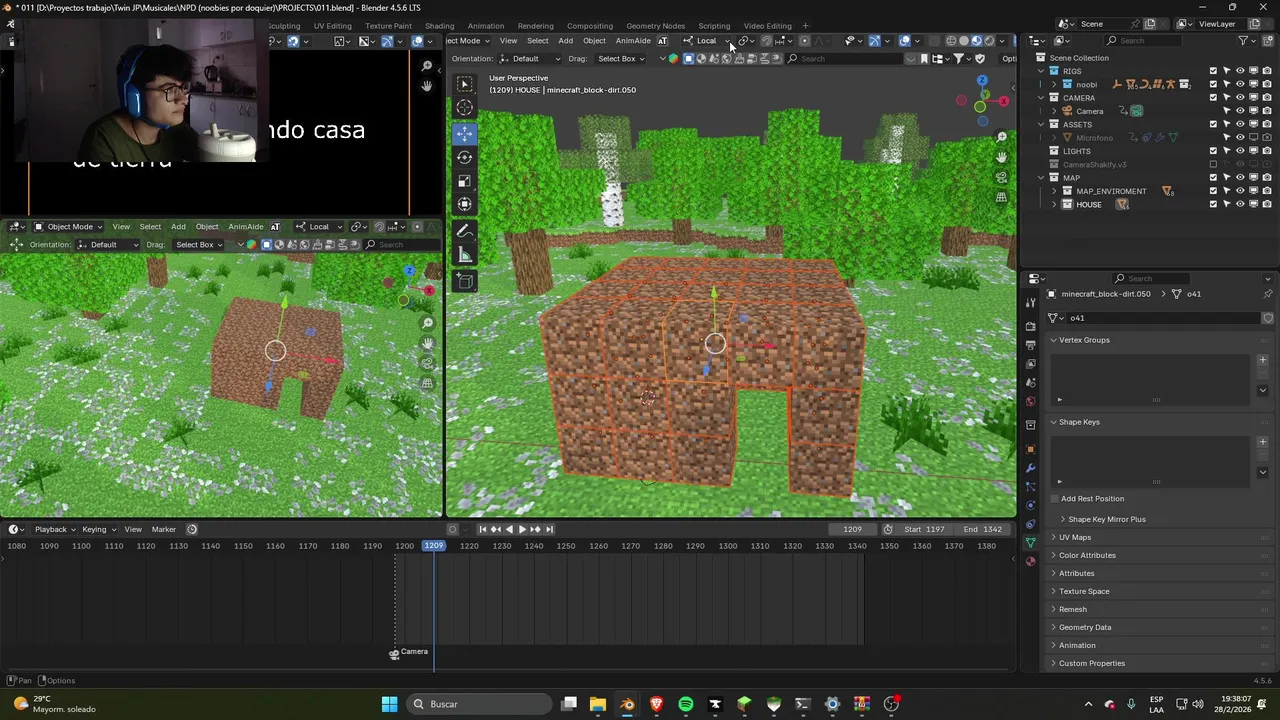Play the animation forward
Image resolution: width=1280 pixels, height=720 pixels.
(522, 529)
